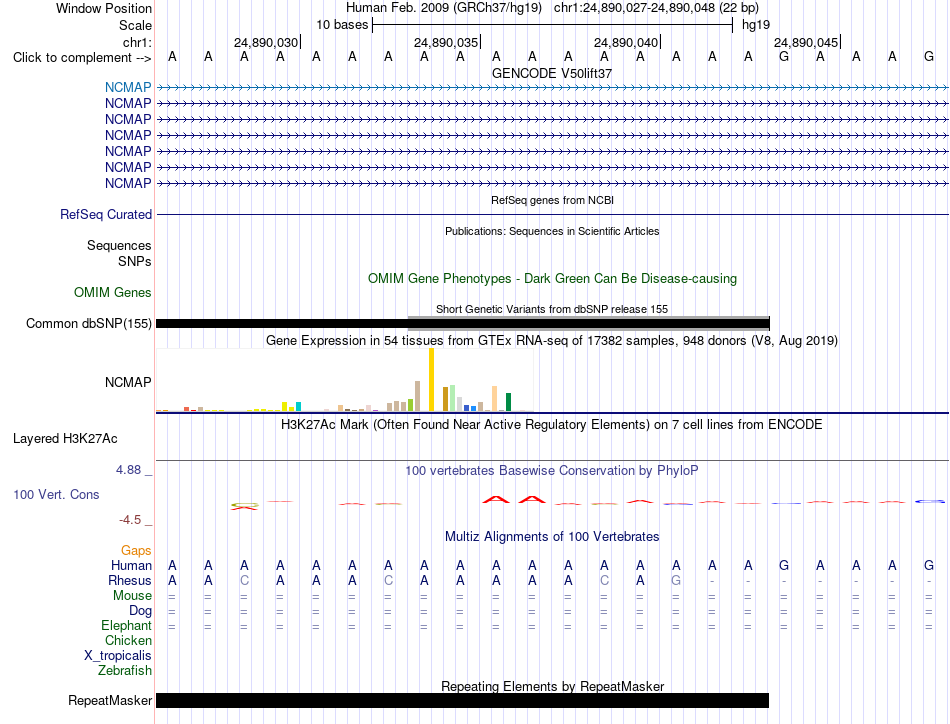Select the Human species label

(131, 565)
